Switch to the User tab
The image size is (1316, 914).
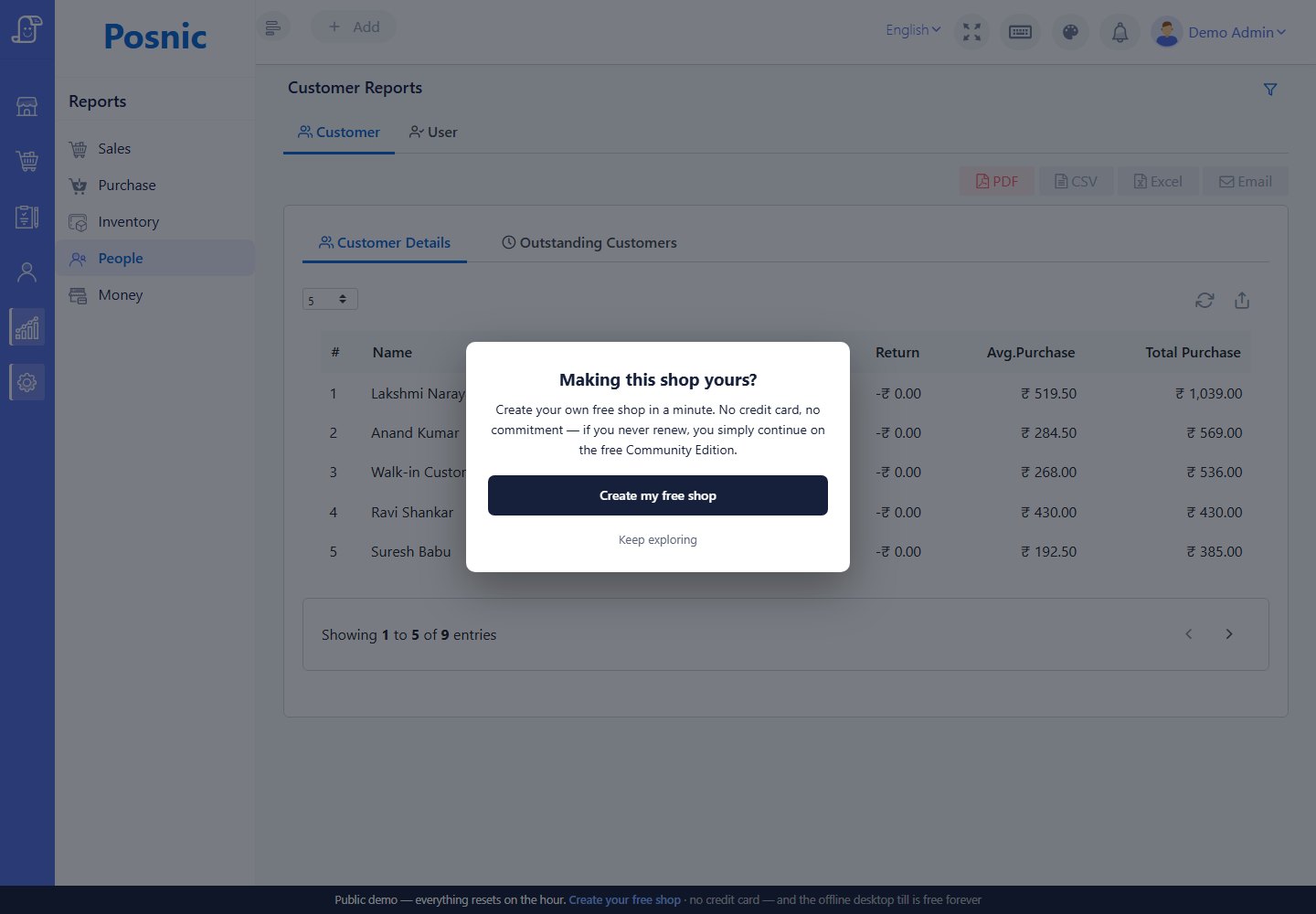click(x=433, y=133)
